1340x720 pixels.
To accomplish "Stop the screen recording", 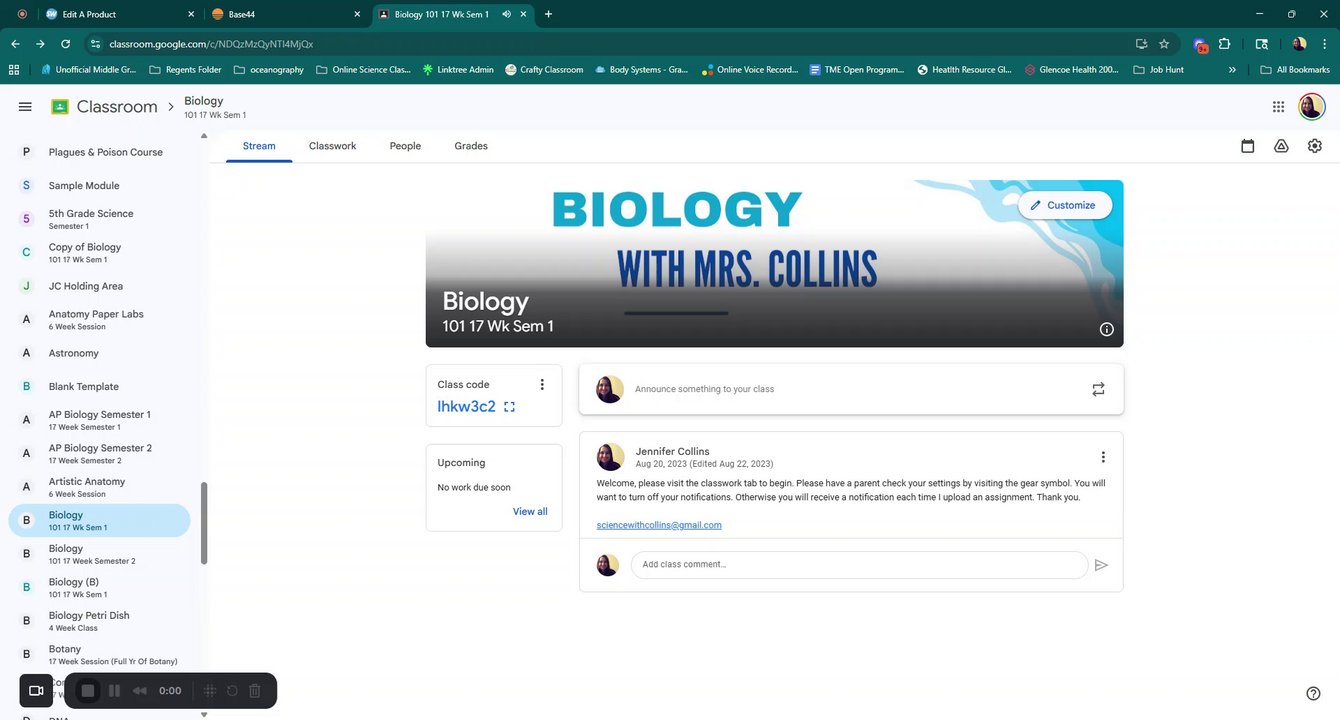I will (x=88, y=691).
